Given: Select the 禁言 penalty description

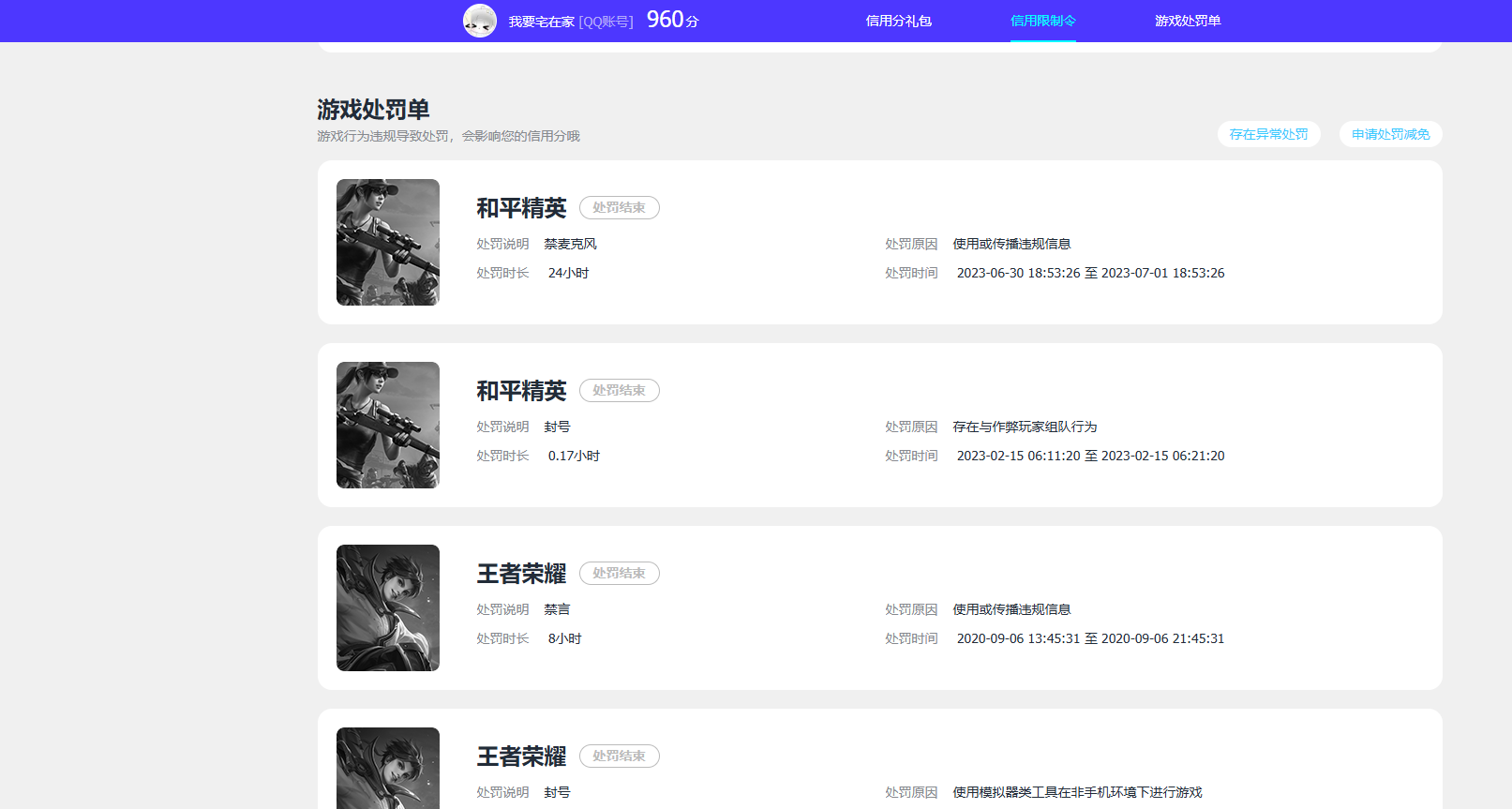Looking at the screenshot, I should 558,609.
